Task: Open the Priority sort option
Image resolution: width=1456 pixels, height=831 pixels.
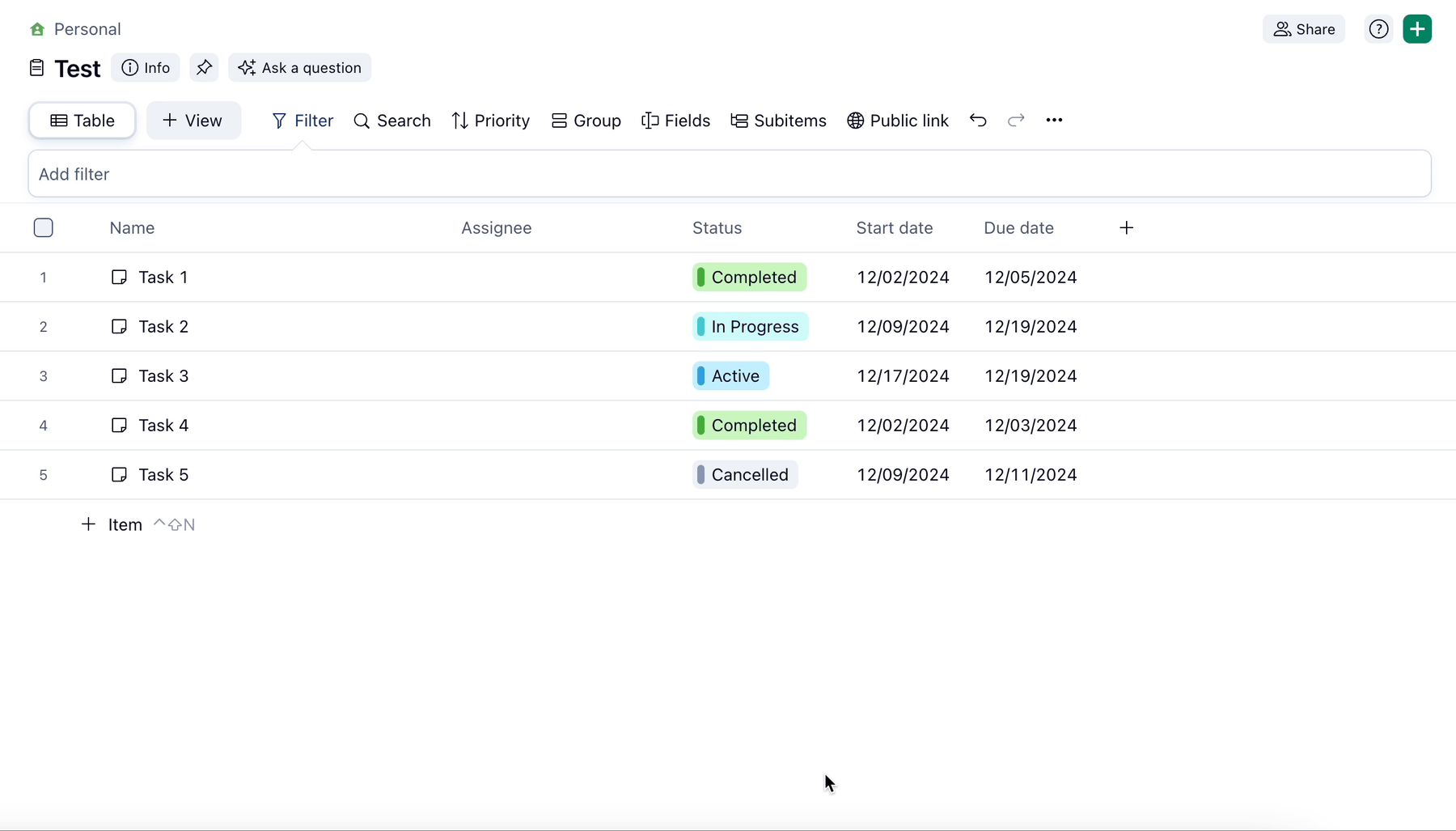Action: pos(491,121)
